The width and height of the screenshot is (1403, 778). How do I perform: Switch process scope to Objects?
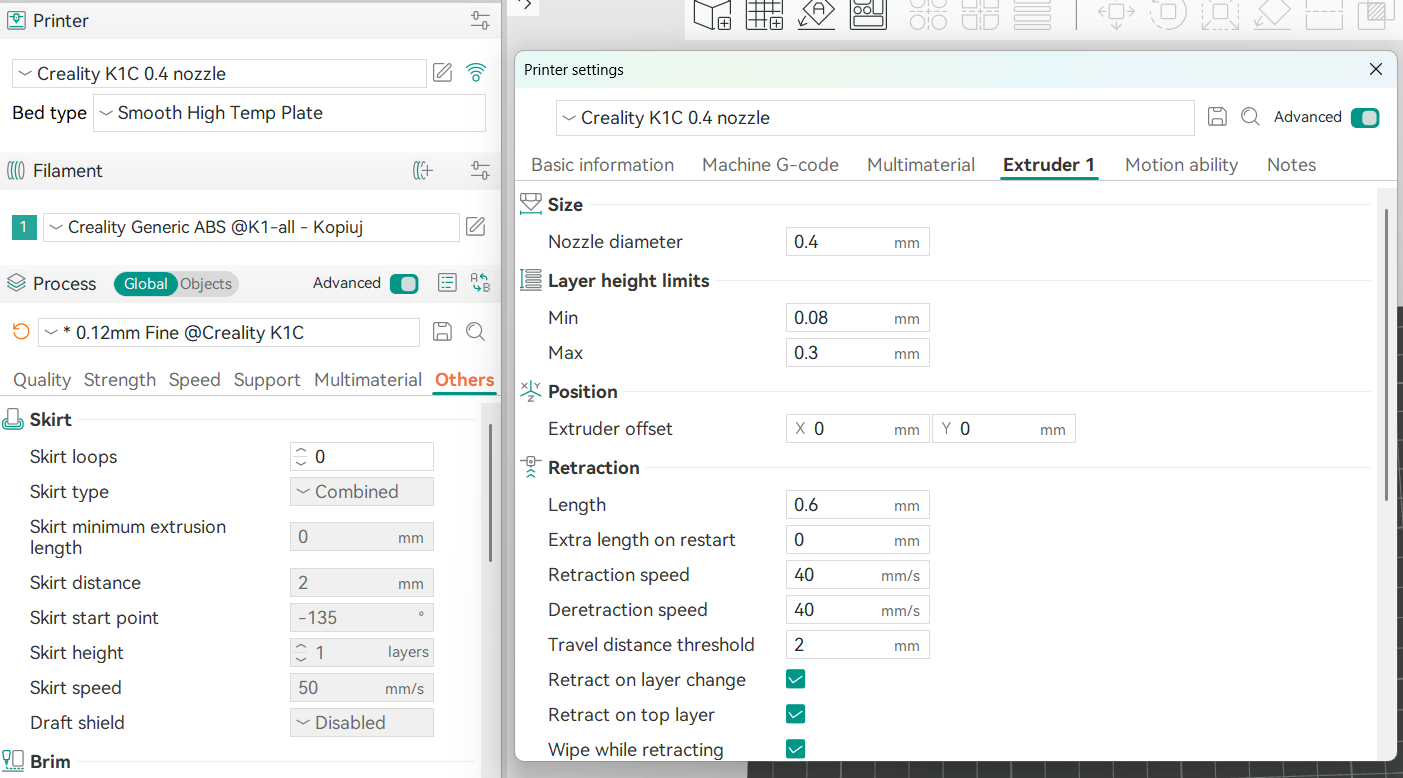(206, 284)
